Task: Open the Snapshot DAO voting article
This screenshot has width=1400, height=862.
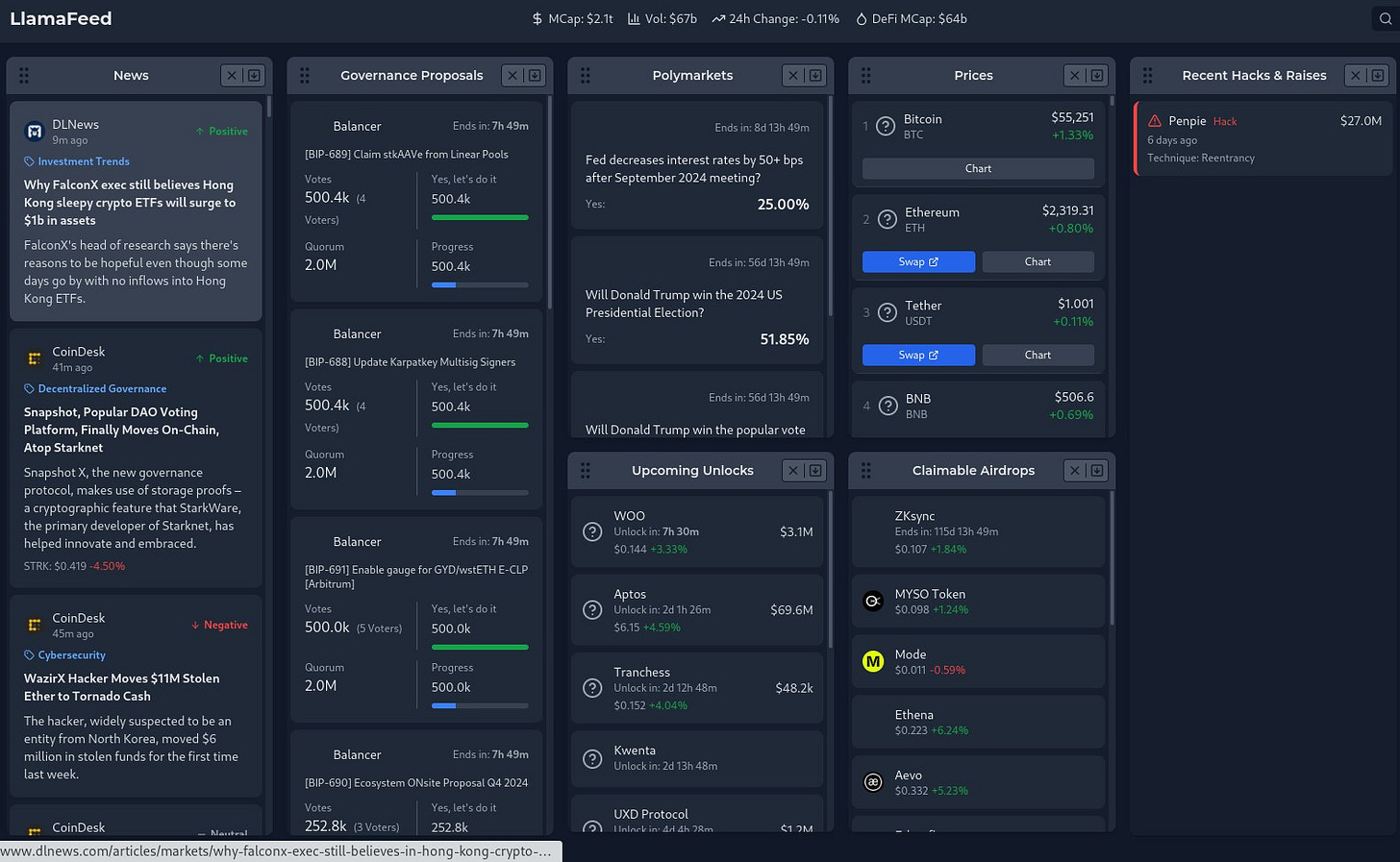Action: point(122,430)
